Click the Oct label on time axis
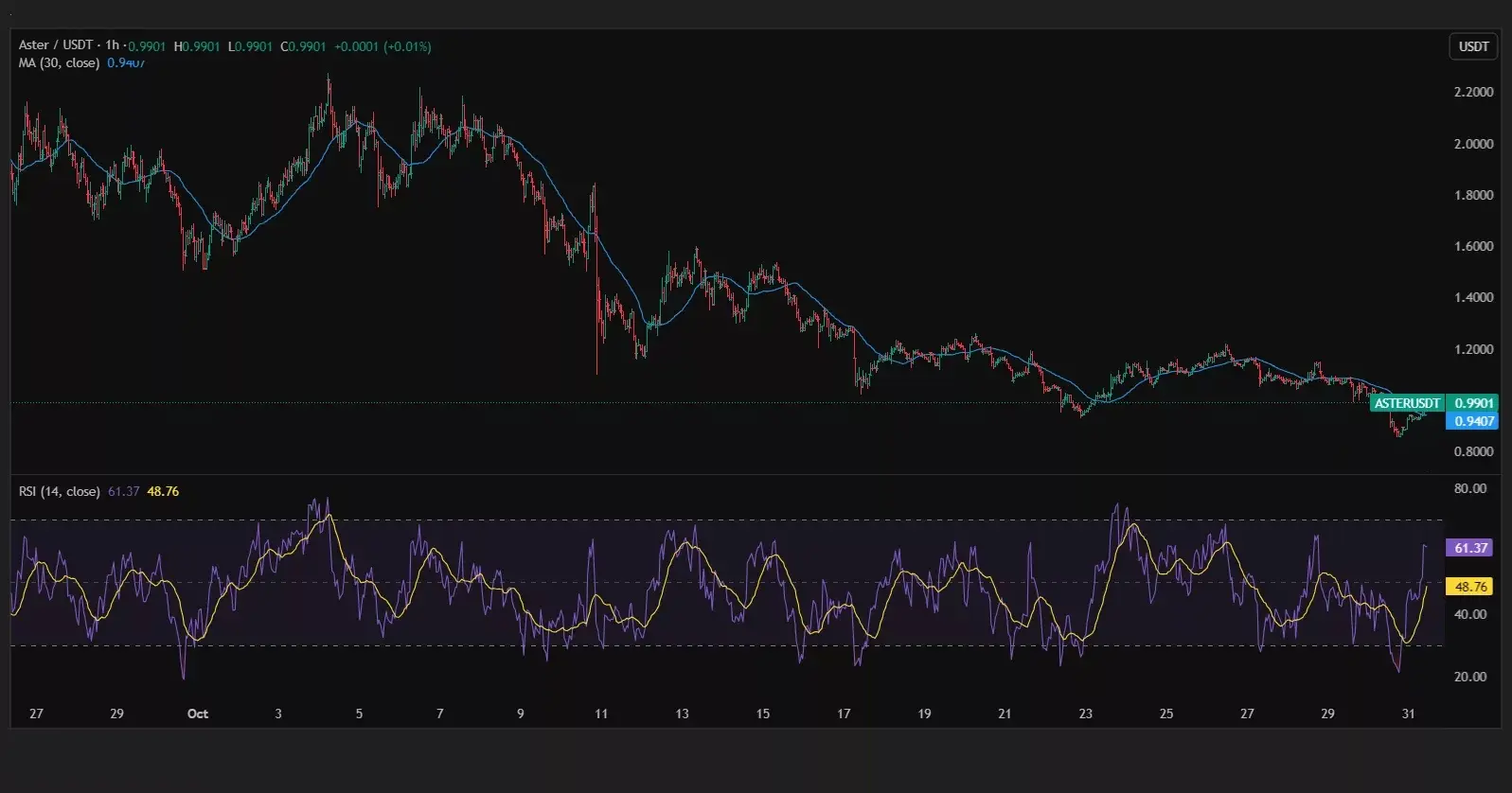Image resolution: width=1512 pixels, height=793 pixels. pyautogui.click(x=197, y=714)
